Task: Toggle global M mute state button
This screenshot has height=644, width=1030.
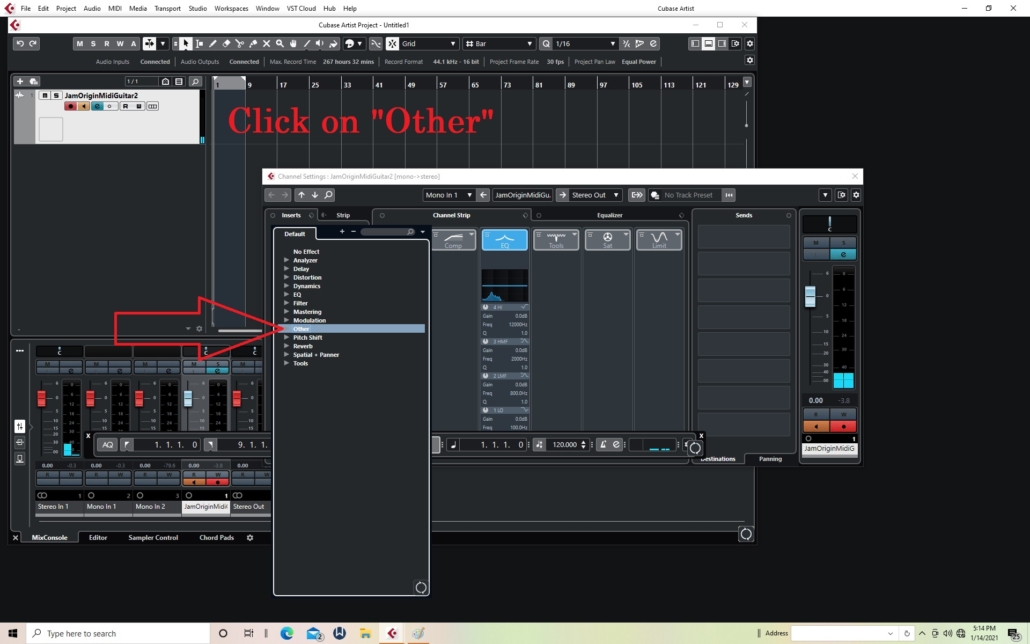Action: click(79, 43)
